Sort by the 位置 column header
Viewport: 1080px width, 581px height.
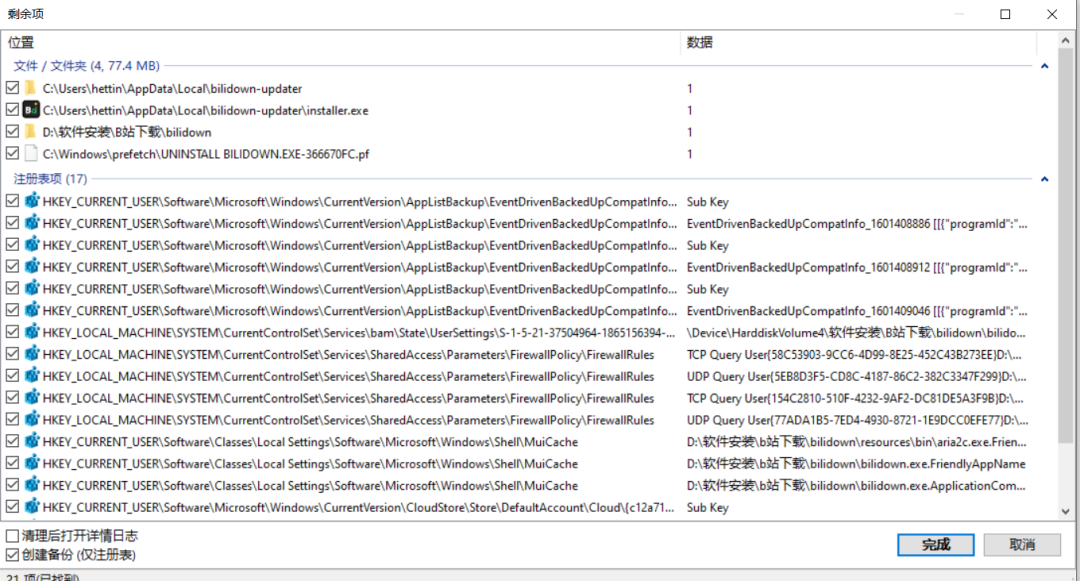pyautogui.click(x=340, y=43)
